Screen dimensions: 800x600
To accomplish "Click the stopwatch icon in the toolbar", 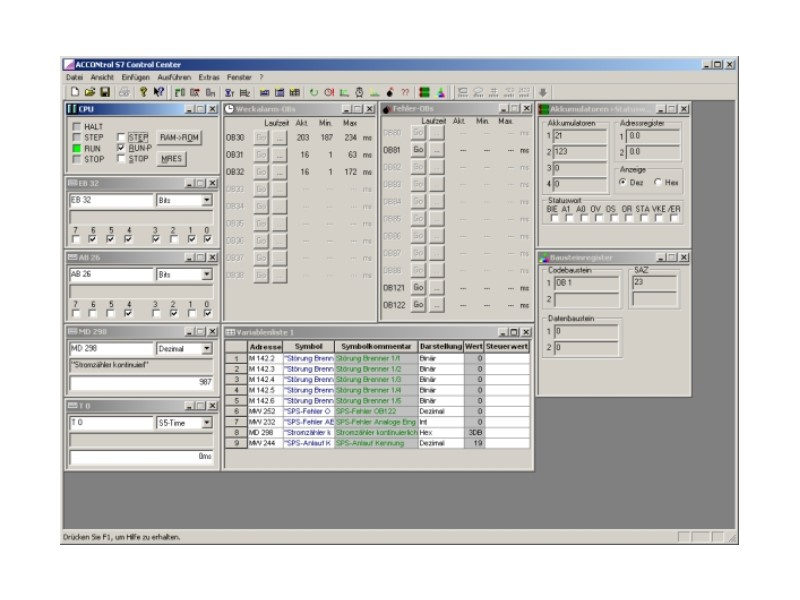I will 360,92.
